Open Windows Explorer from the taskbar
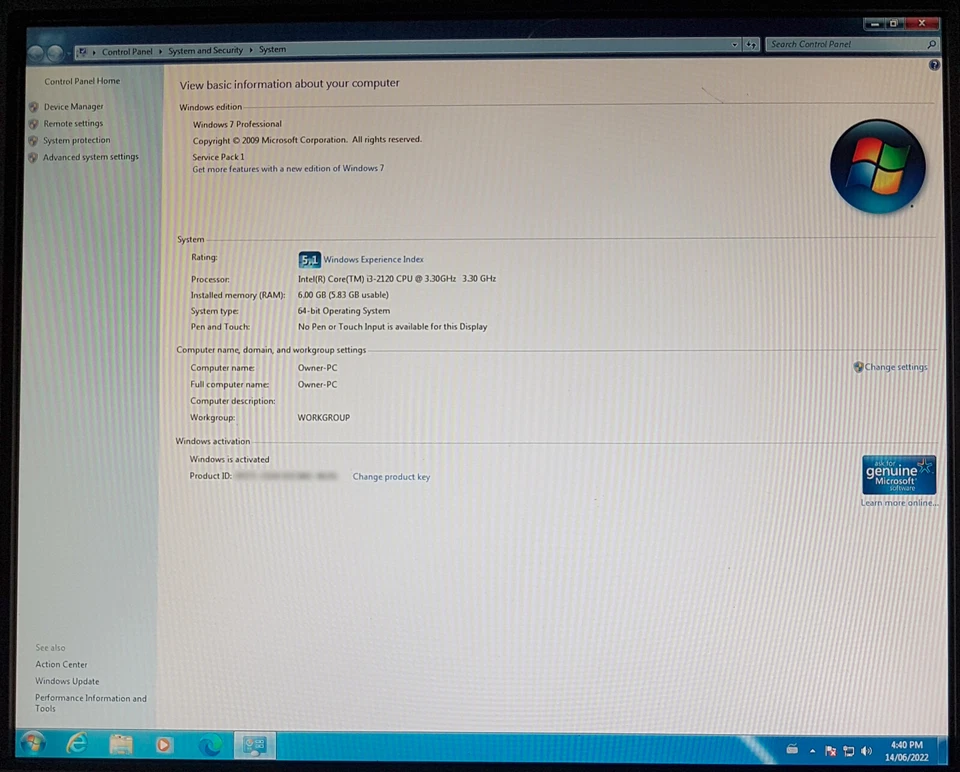Screen dimensions: 960x772 point(121,745)
